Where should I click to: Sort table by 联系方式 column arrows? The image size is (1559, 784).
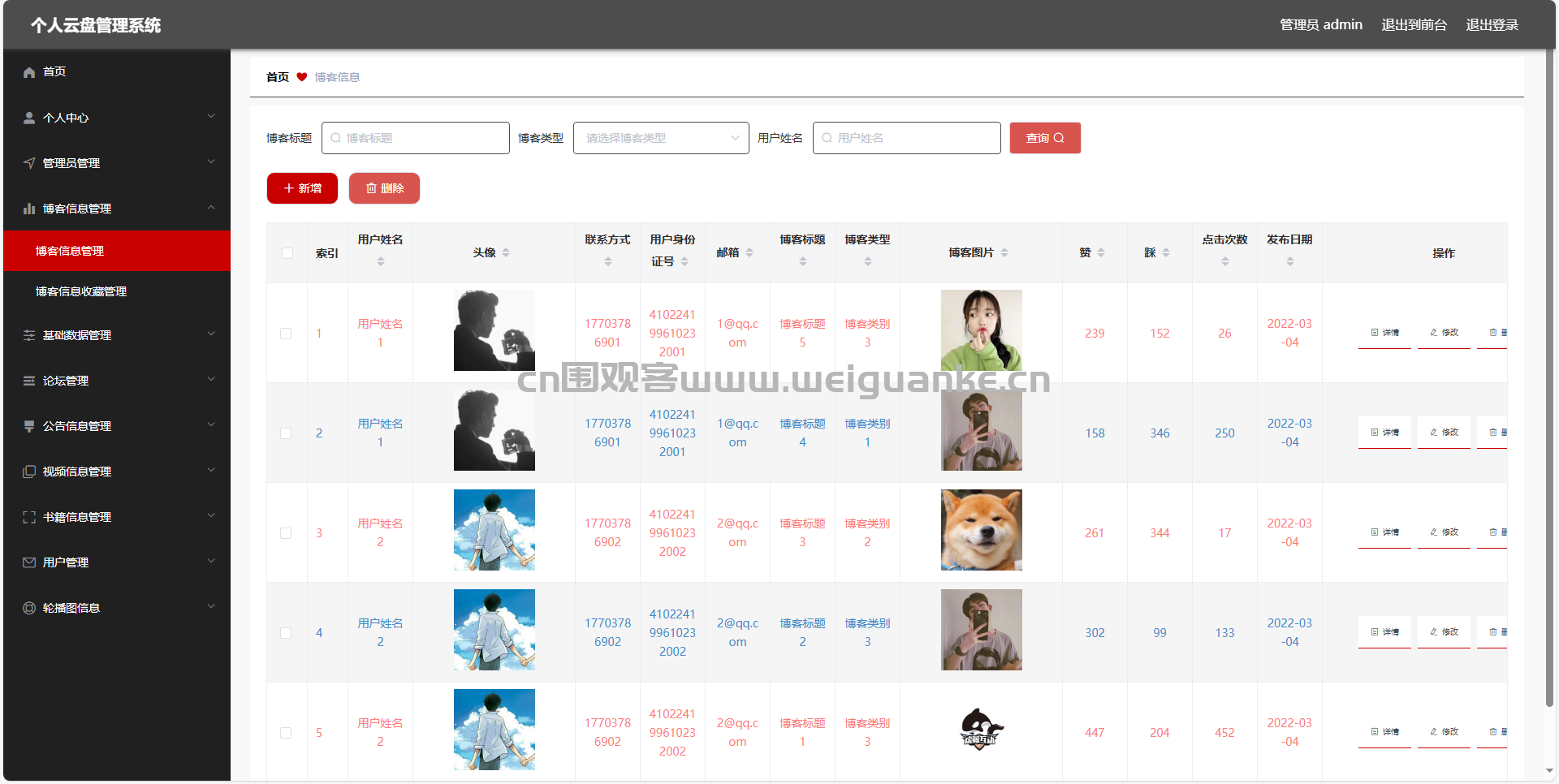point(608,261)
